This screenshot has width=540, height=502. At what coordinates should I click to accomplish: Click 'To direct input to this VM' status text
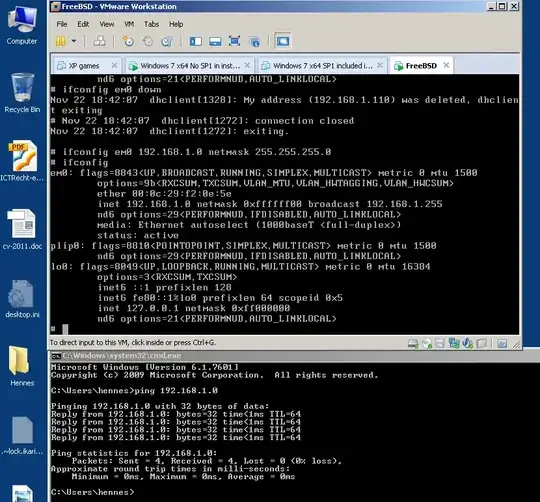pos(133,343)
